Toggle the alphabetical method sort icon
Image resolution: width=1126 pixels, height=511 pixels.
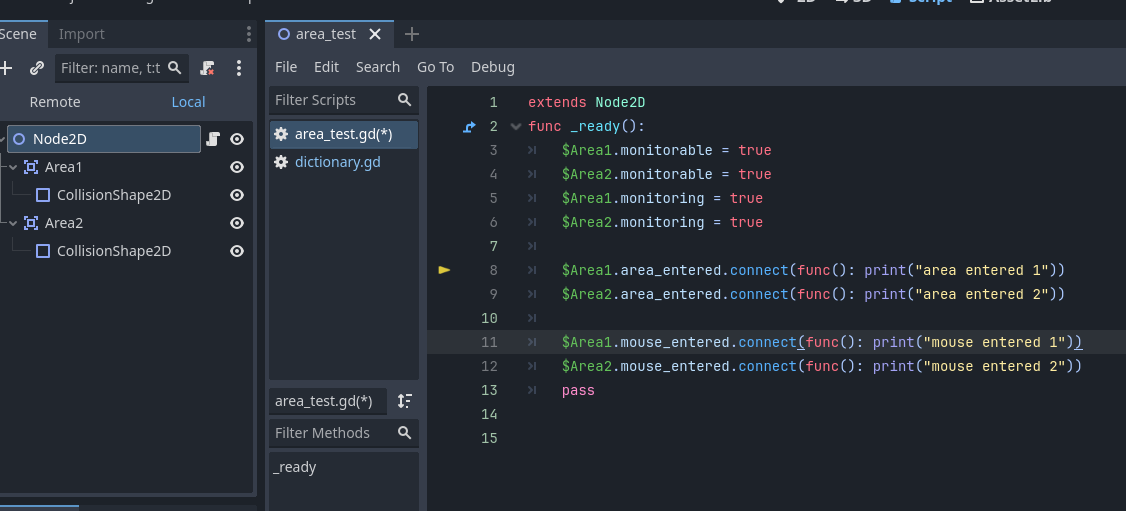click(x=405, y=401)
